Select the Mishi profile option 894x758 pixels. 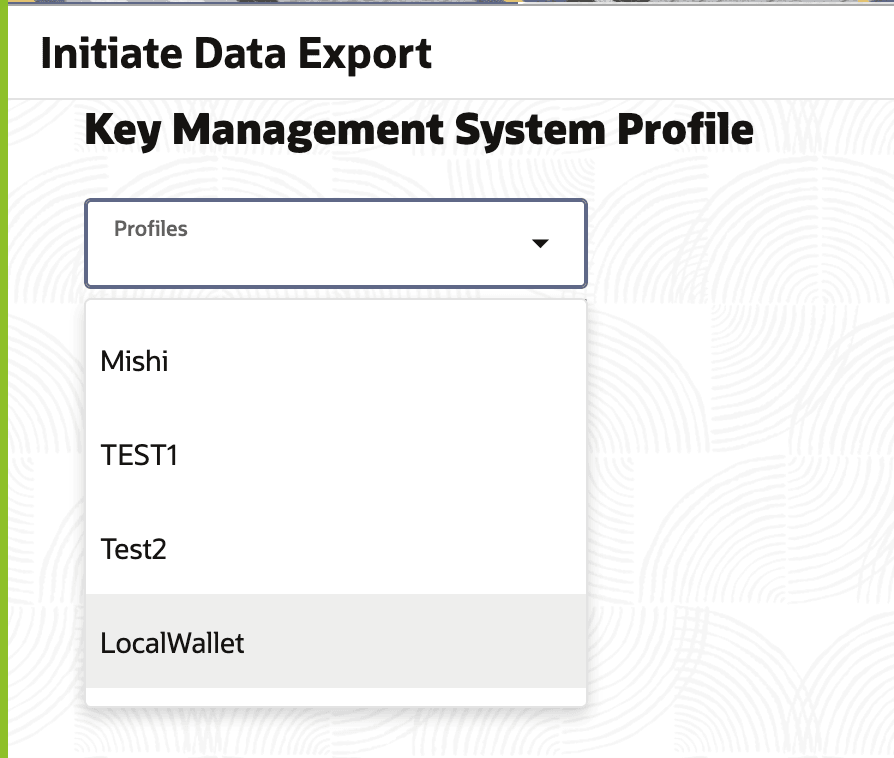coord(336,361)
